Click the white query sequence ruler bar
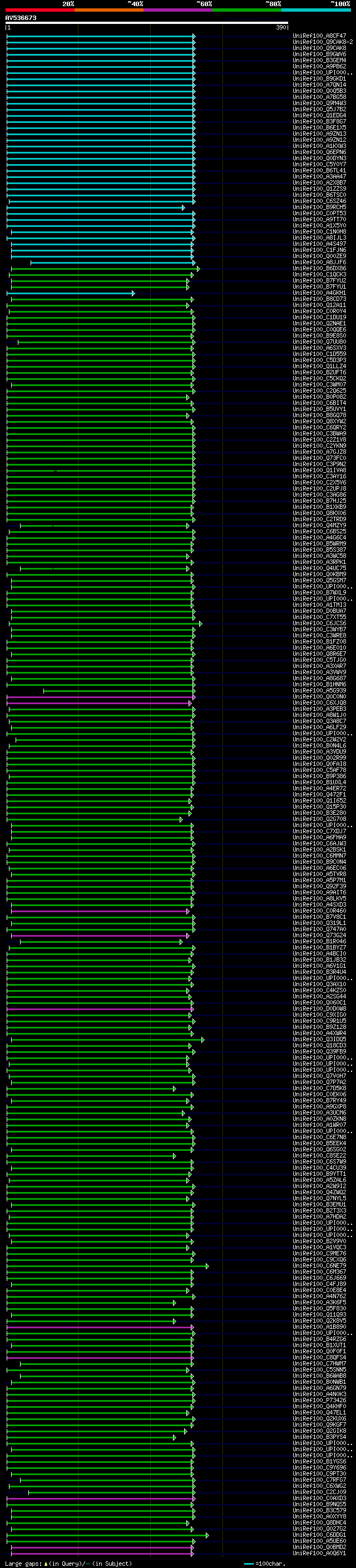The image size is (356, 1568). point(147,23)
